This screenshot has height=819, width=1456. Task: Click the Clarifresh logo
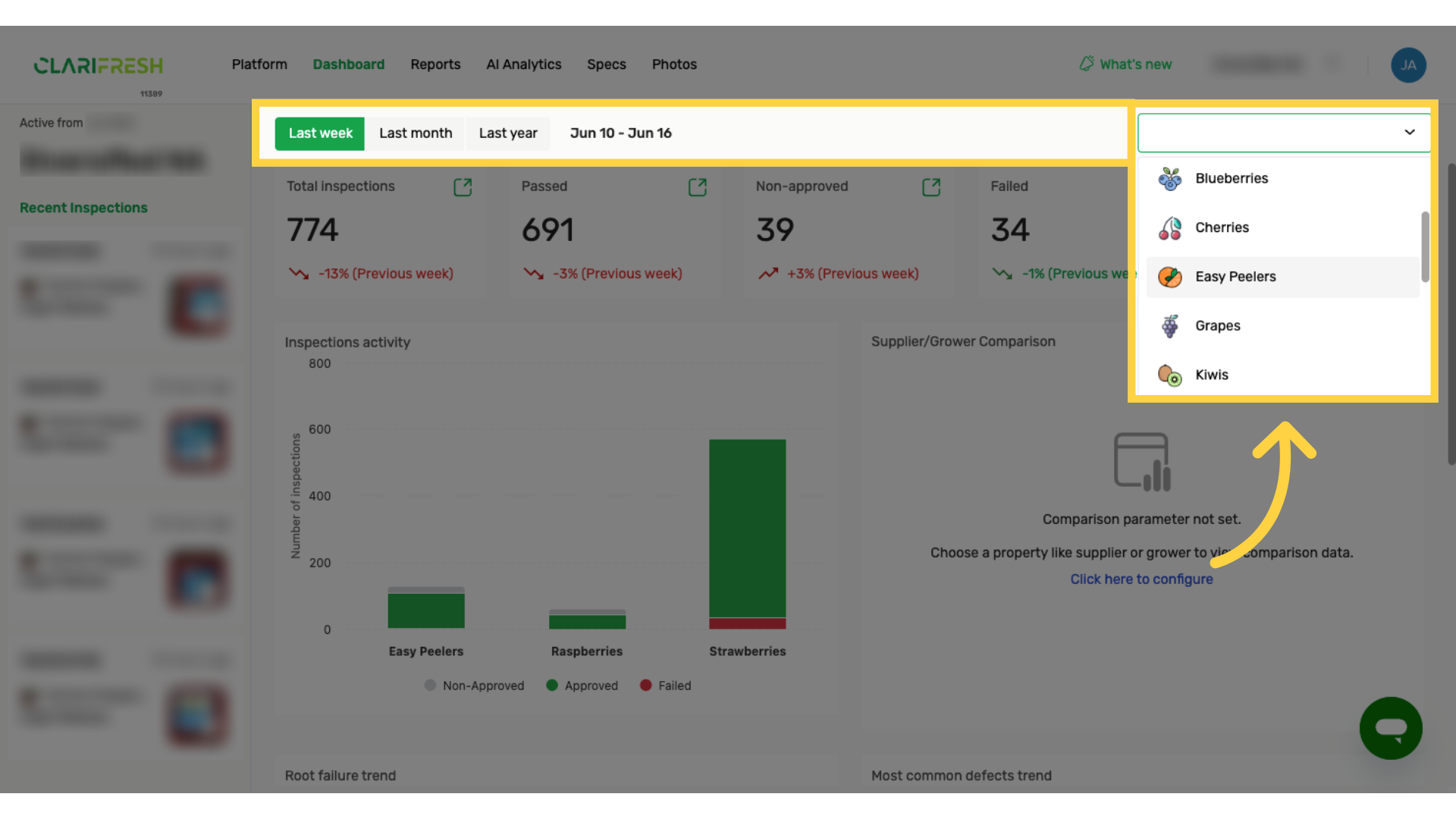[x=99, y=66]
